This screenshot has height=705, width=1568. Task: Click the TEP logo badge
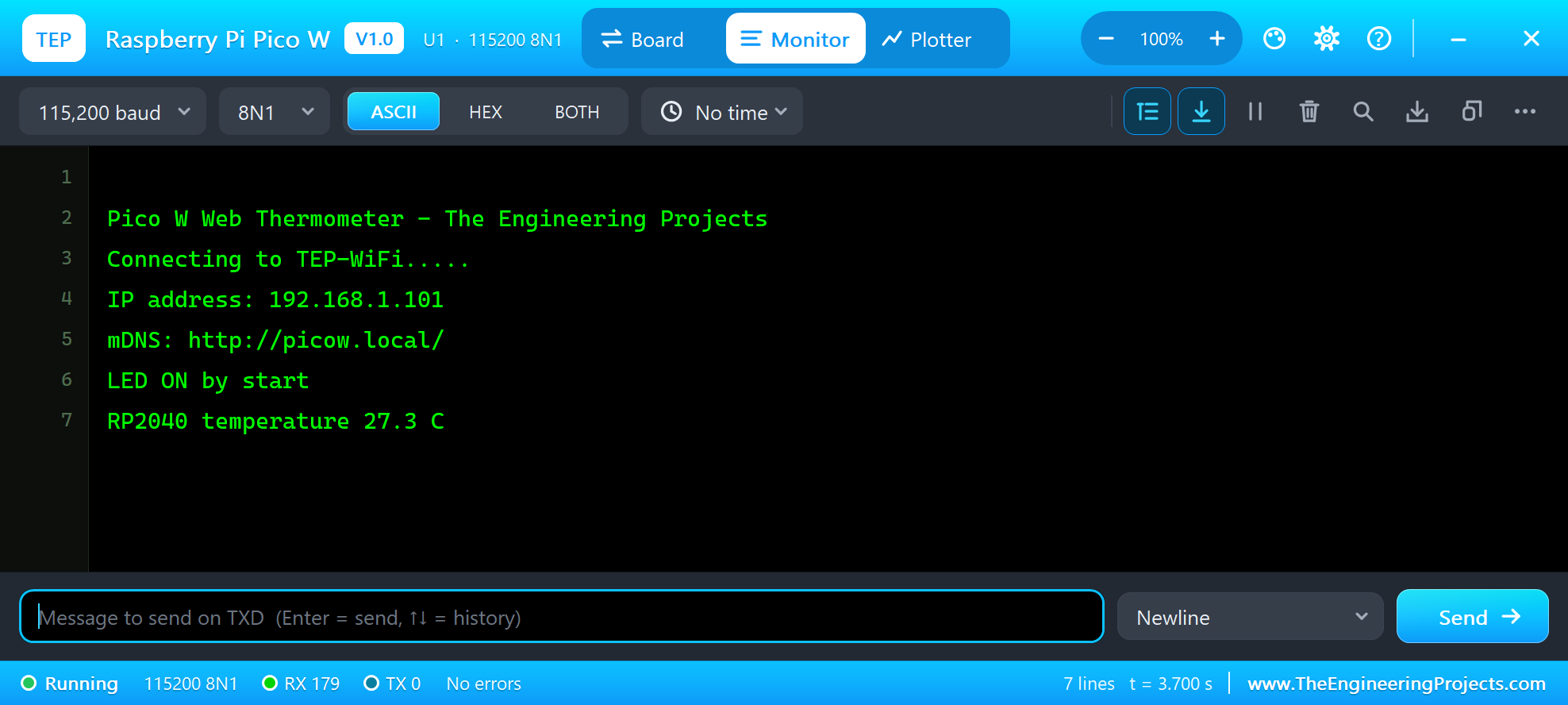[54, 39]
